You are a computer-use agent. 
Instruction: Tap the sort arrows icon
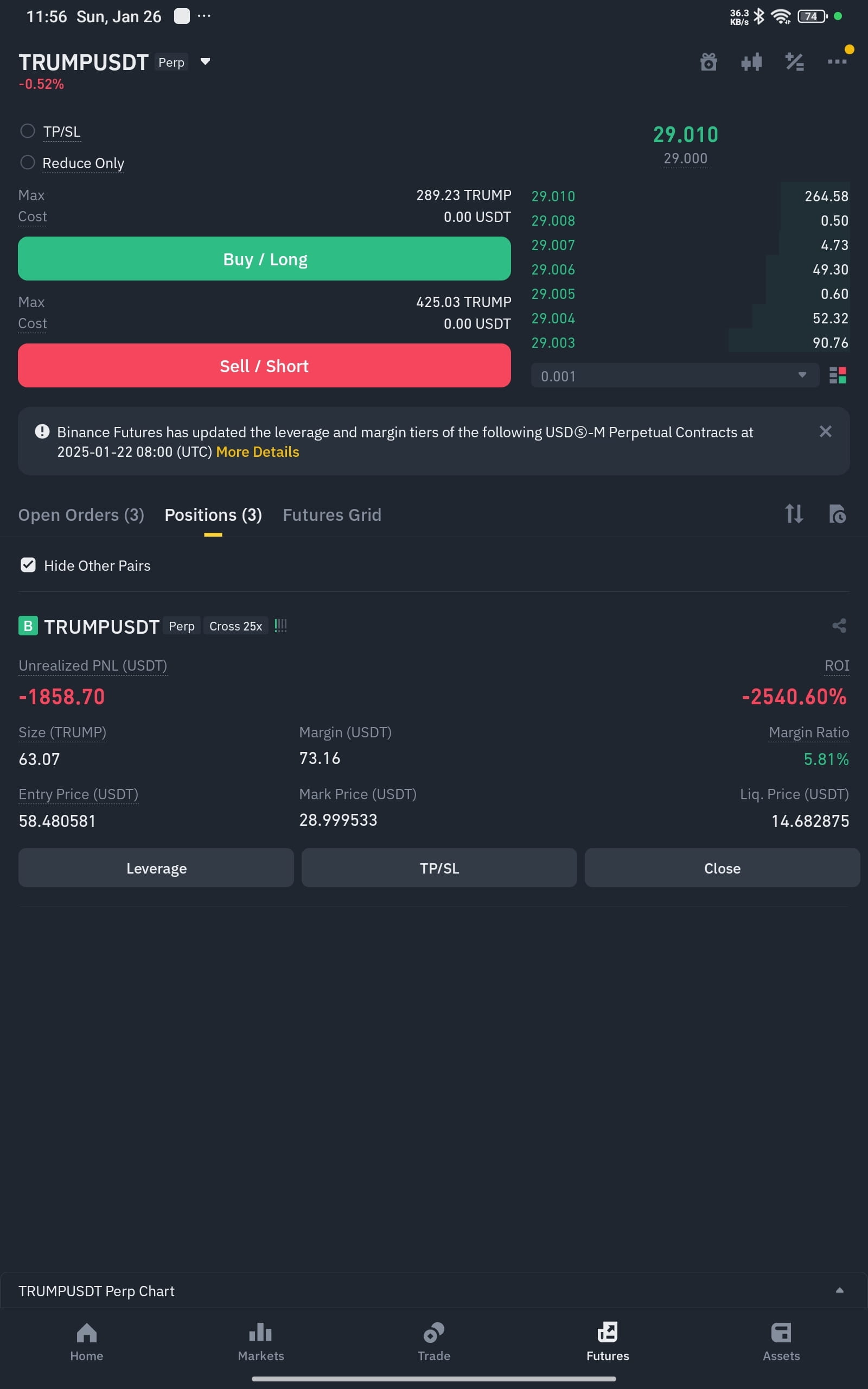pyautogui.click(x=794, y=514)
